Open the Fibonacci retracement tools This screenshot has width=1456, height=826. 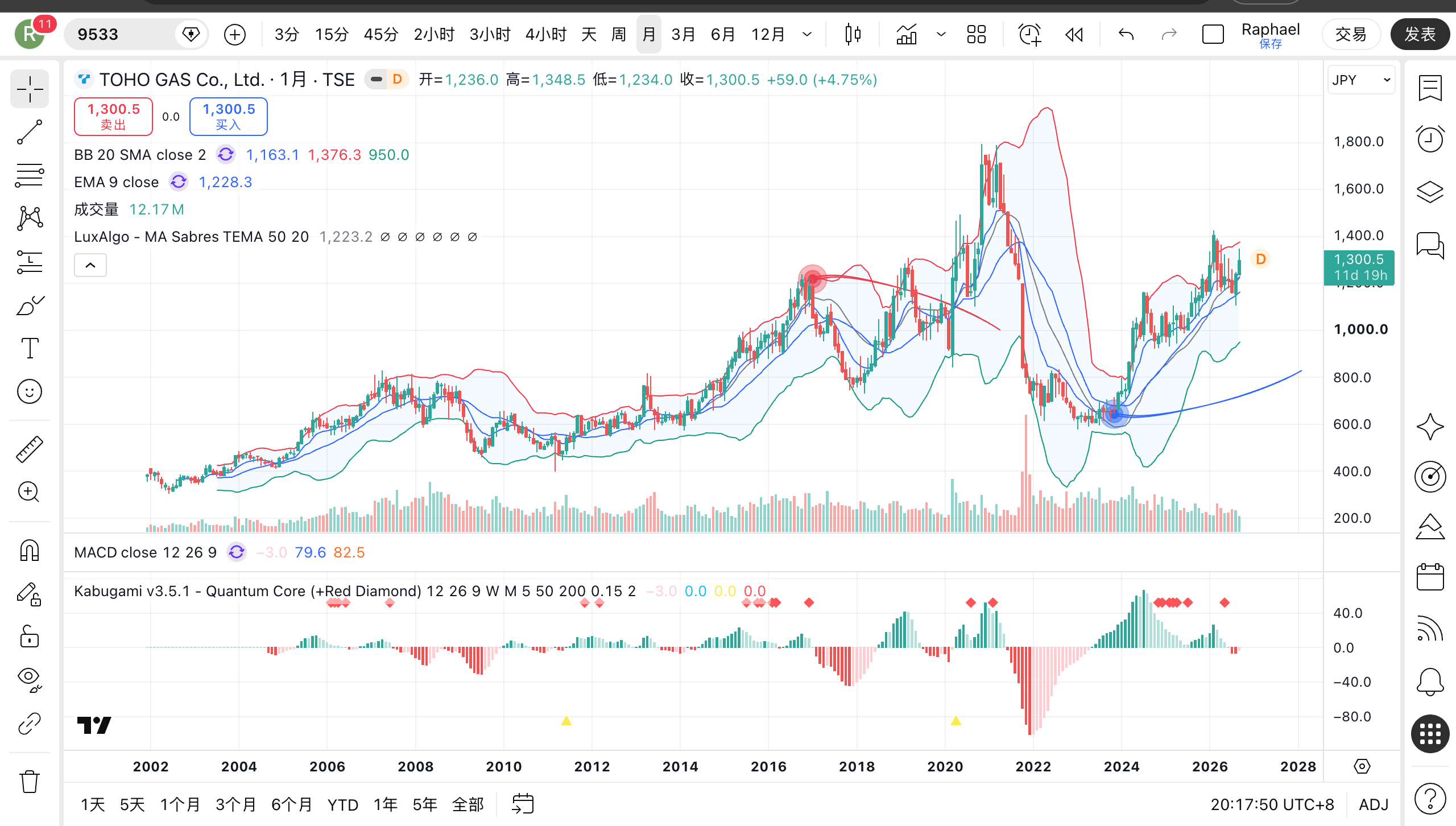(x=30, y=175)
